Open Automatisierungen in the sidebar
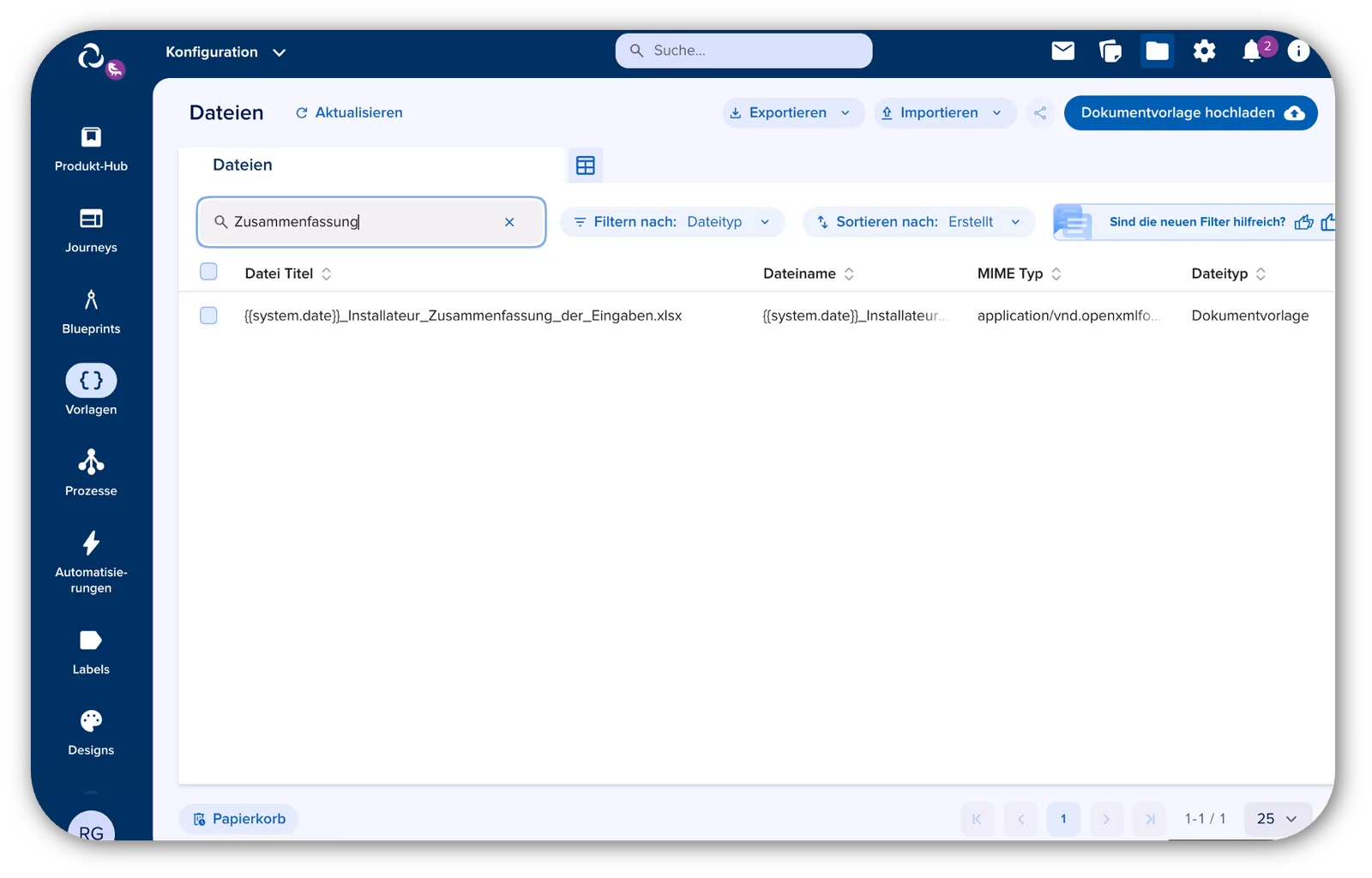The image size is (1372, 878). (91, 562)
